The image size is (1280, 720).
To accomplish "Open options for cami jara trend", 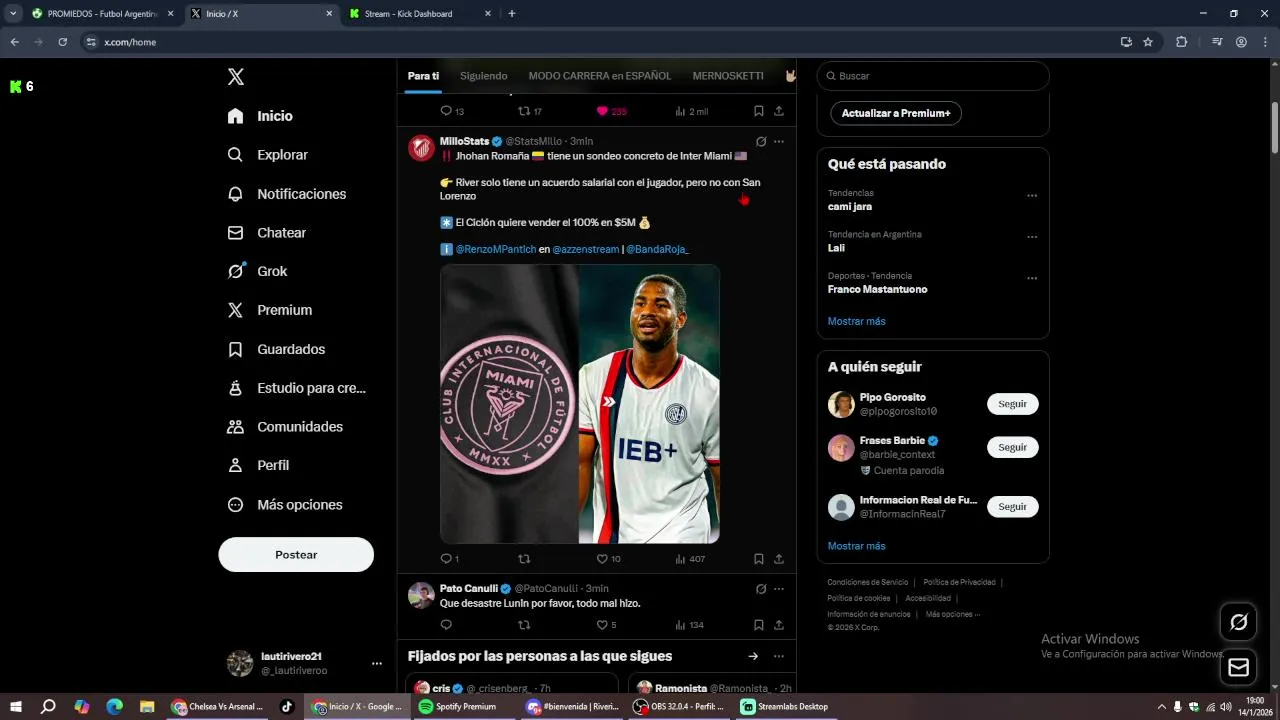I will [x=1032, y=196].
